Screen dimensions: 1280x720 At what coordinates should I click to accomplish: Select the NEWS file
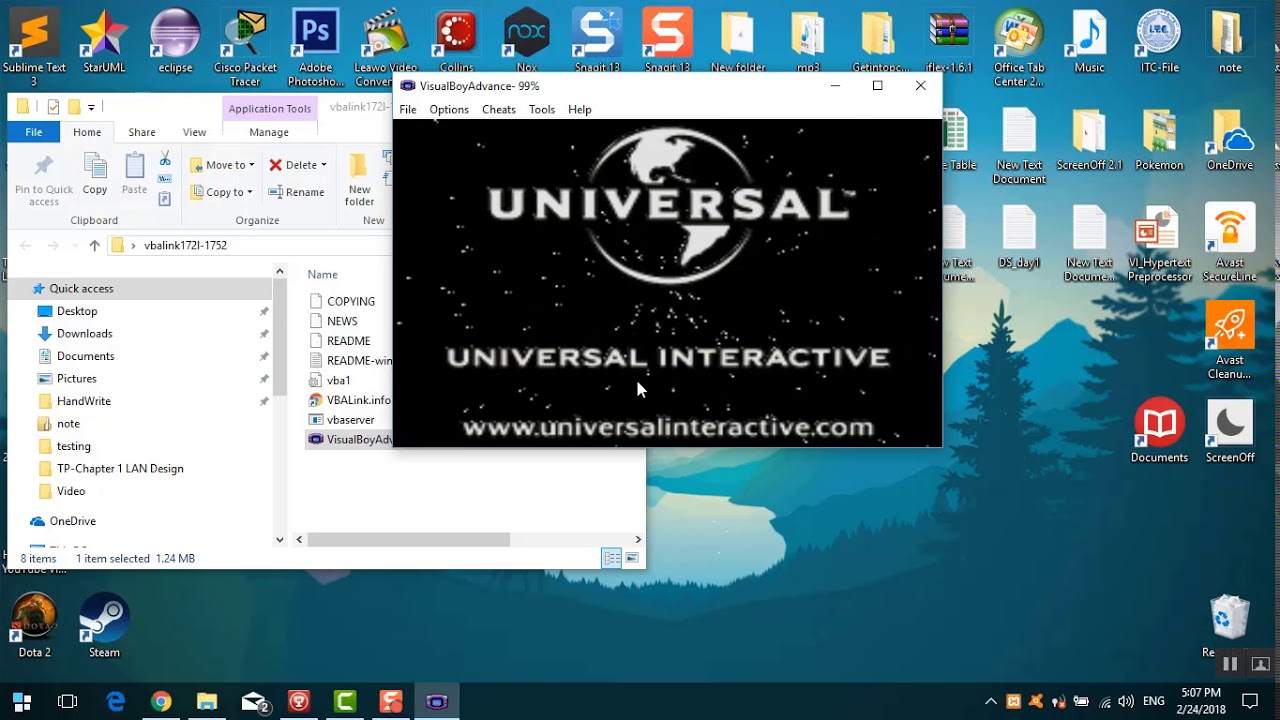(x=333, y=321)
